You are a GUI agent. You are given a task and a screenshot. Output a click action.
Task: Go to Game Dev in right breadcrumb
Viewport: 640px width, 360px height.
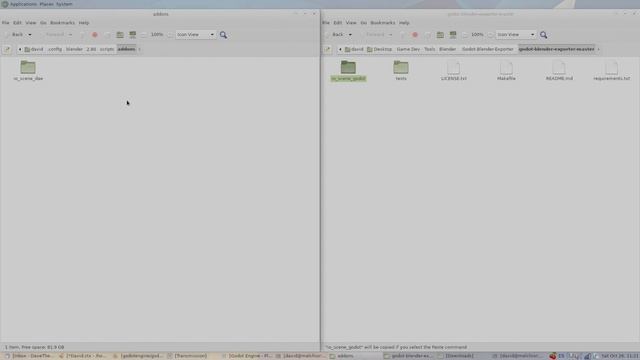pyautogui.click(x=408, y=49)
